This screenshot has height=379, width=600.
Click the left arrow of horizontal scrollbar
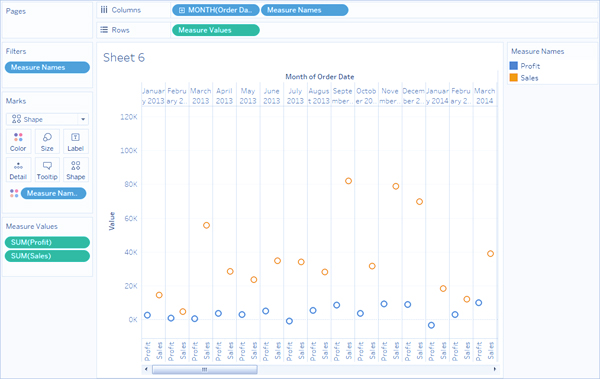click(146, 369)
